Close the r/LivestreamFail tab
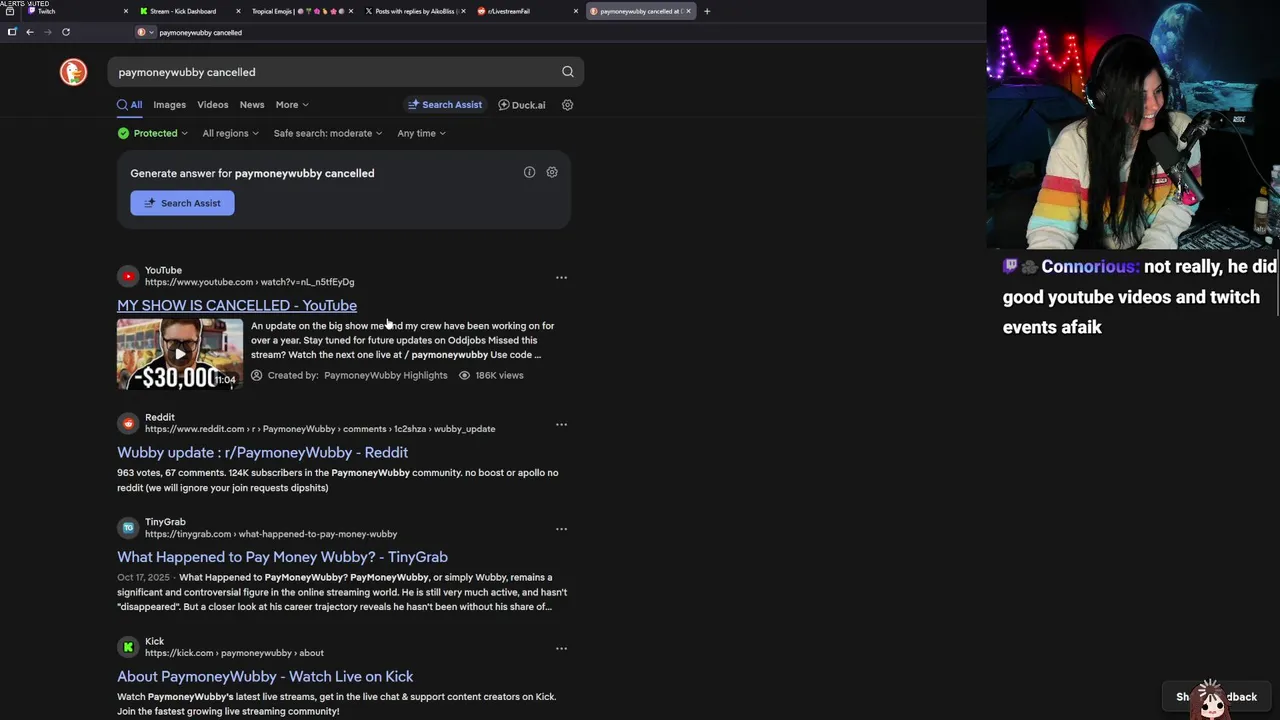This screenshot has height=720, width=1280. (x=576, y=11)
